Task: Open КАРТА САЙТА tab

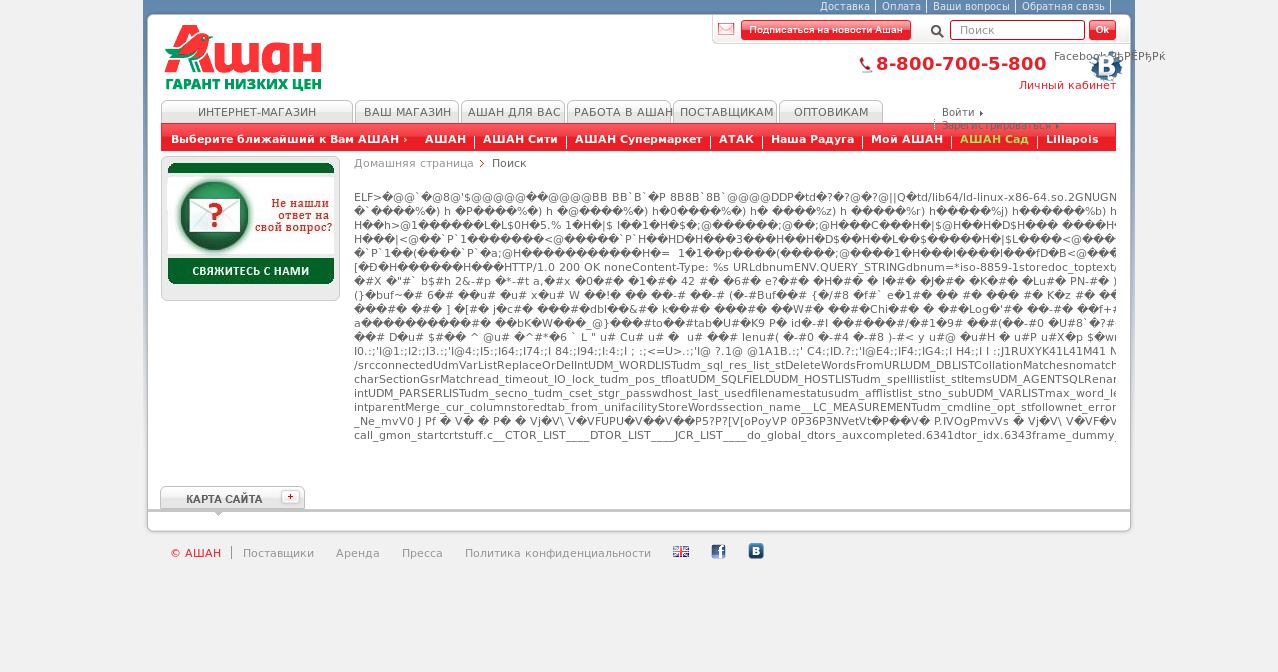Action: (x=232, y=498)
